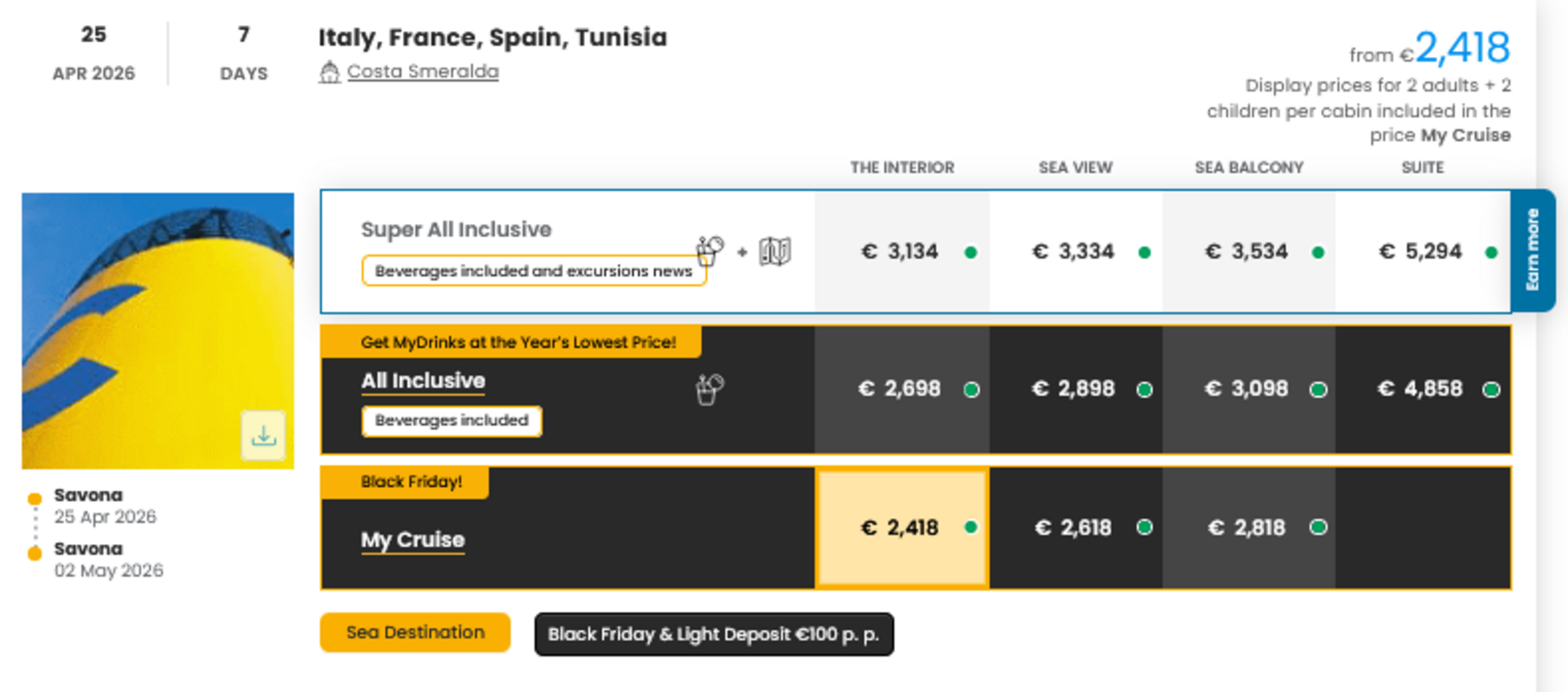Select Super All Inclusive Suite € 5,294

1422,252
